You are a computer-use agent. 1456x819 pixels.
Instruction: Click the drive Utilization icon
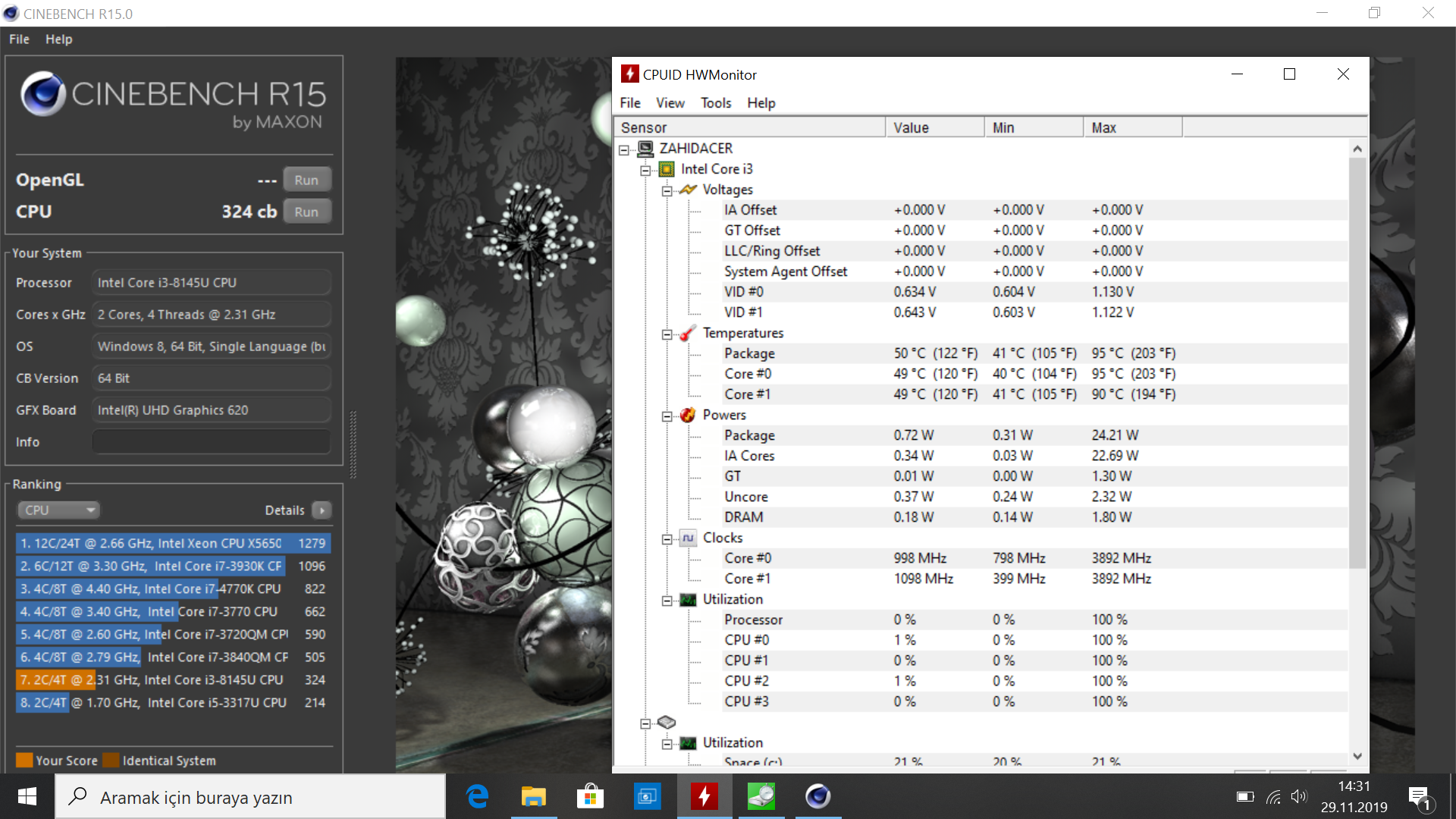pyautogui.click(x=688, y=743)
